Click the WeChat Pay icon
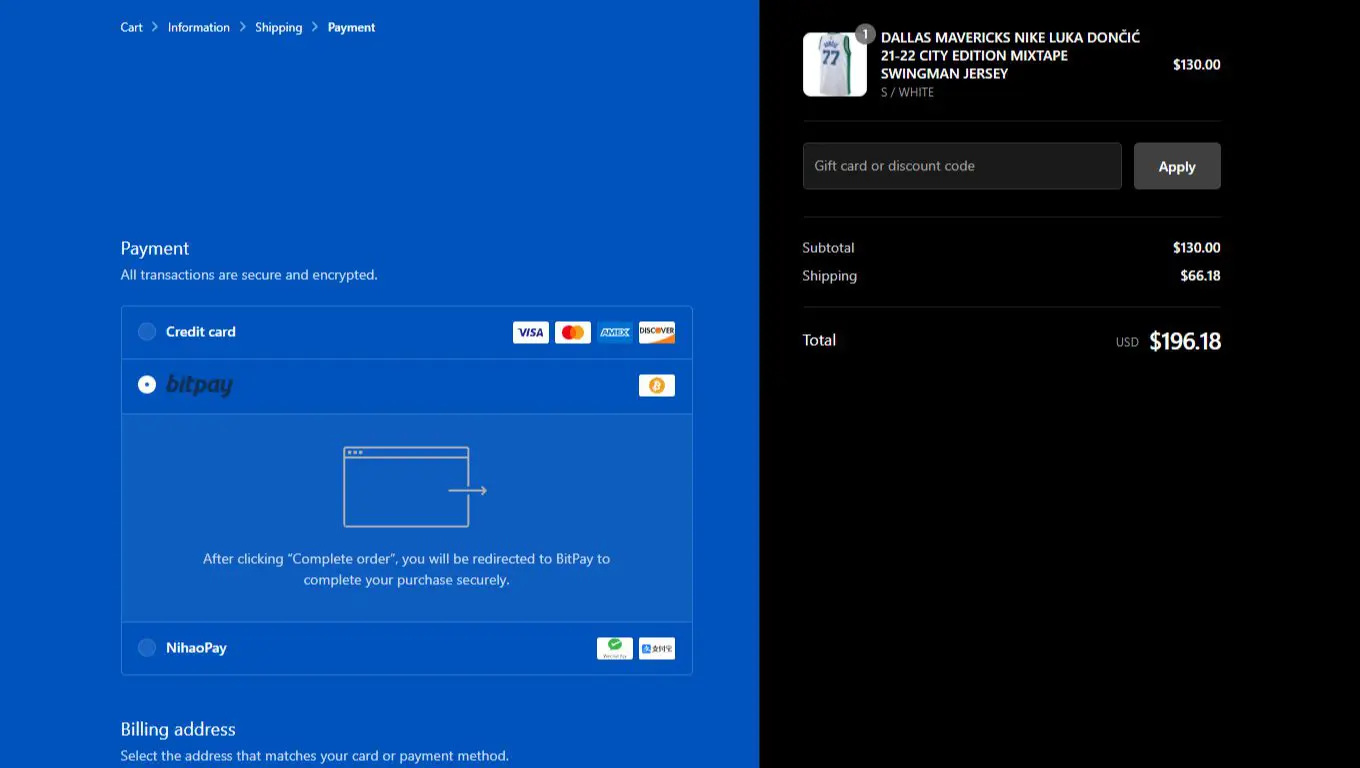 pos(615,648)
